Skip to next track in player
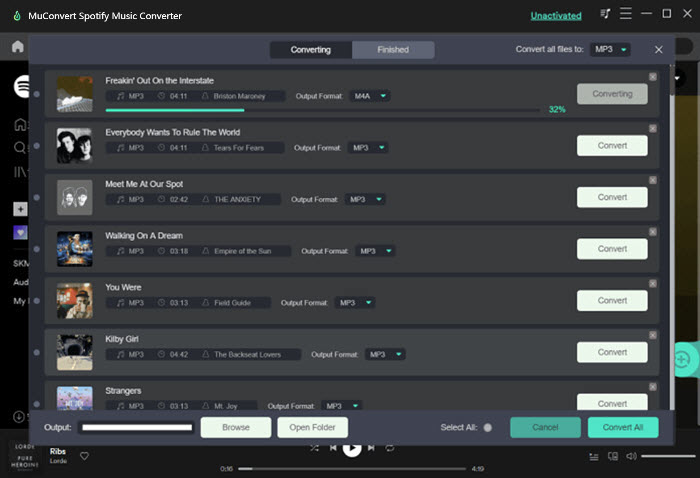Viewport: 700px width, 478px height. (x=370, y=448)
